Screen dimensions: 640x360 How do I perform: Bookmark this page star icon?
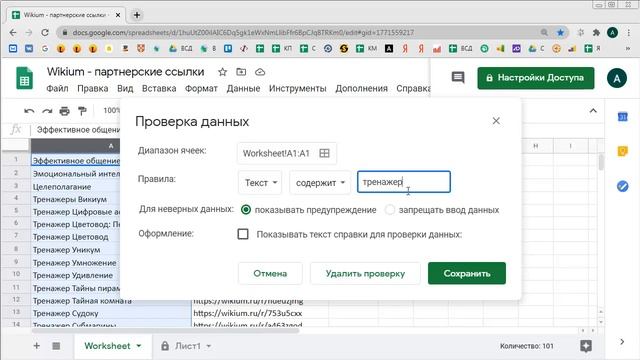560,32
